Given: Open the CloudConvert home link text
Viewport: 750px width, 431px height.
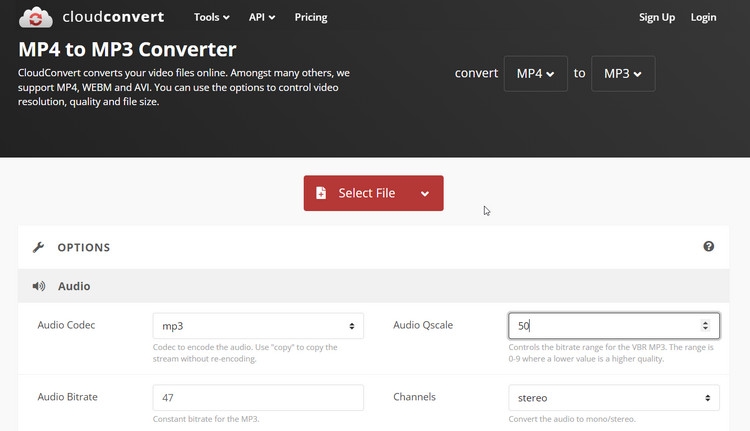Looking at the screenshot, I should tap(113, 17).
